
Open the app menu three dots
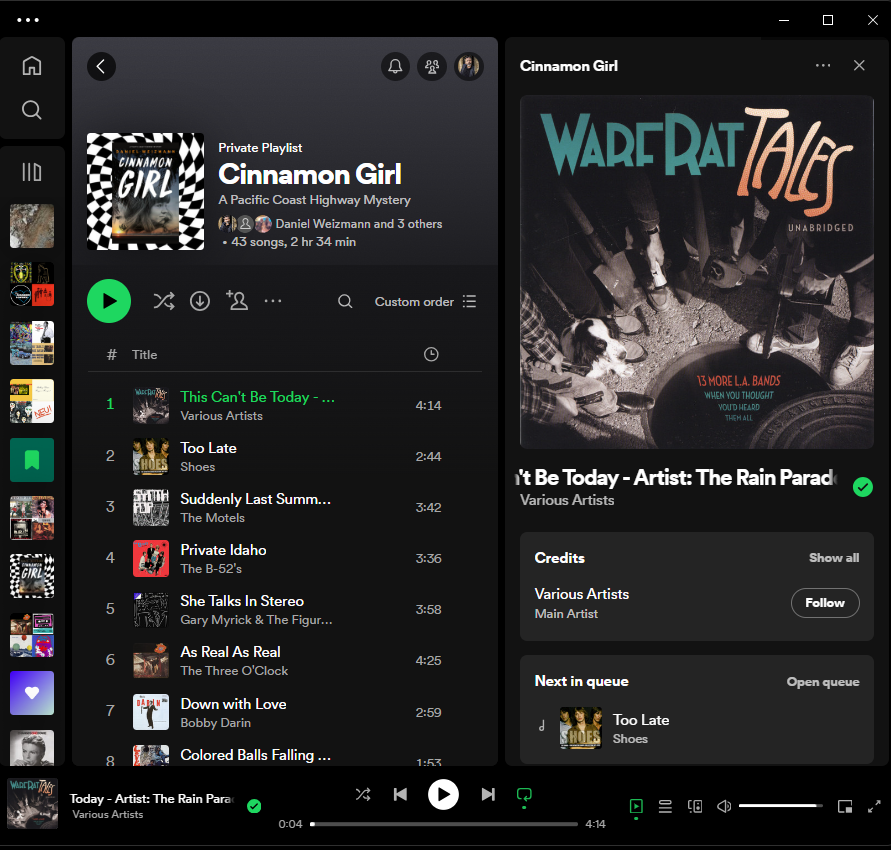pyautogui.click(x=28, y=20)
